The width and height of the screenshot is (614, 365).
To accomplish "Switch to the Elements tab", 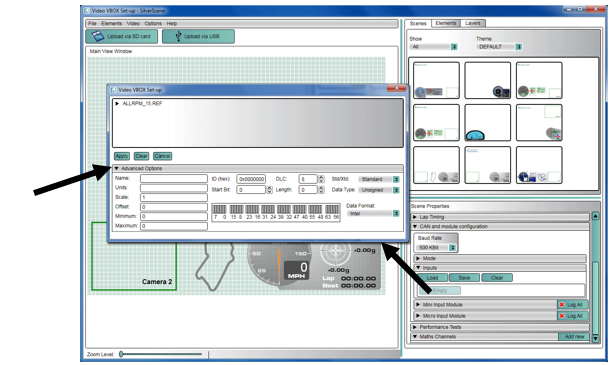I will [x=446, y=23].
